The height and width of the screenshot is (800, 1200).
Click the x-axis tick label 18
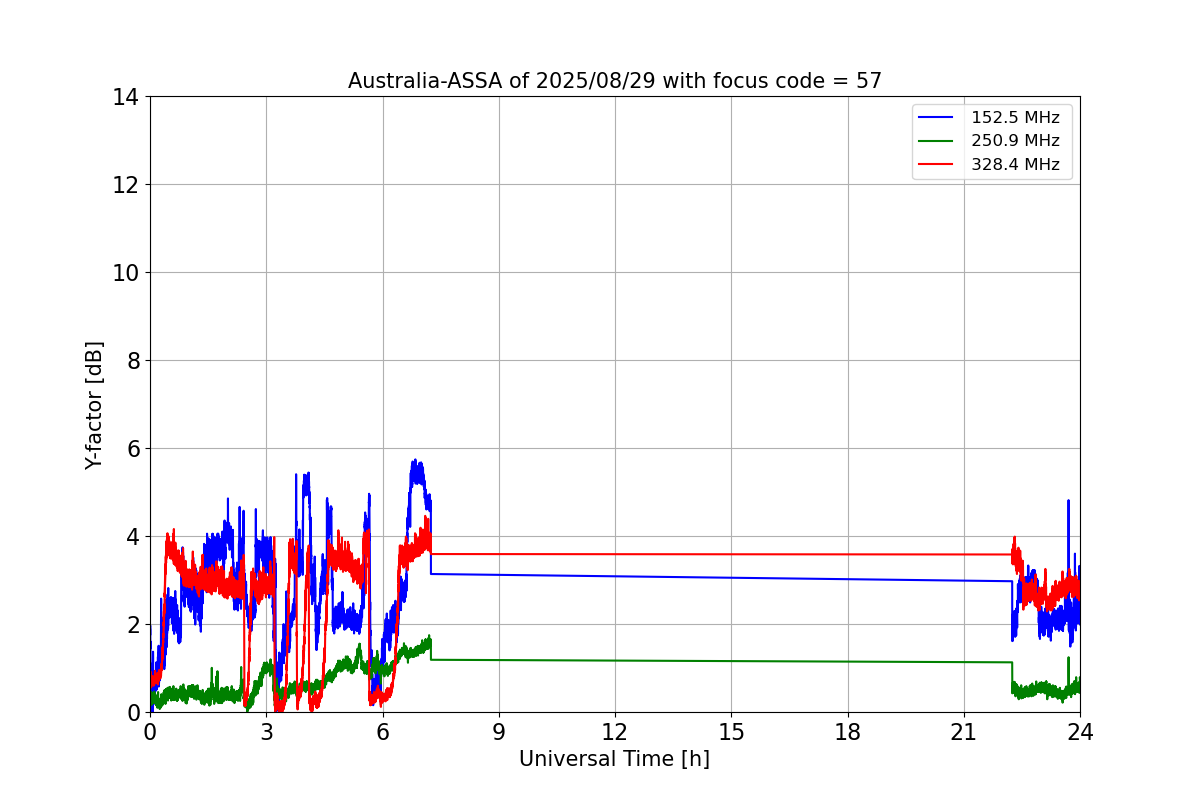point(848,732)
